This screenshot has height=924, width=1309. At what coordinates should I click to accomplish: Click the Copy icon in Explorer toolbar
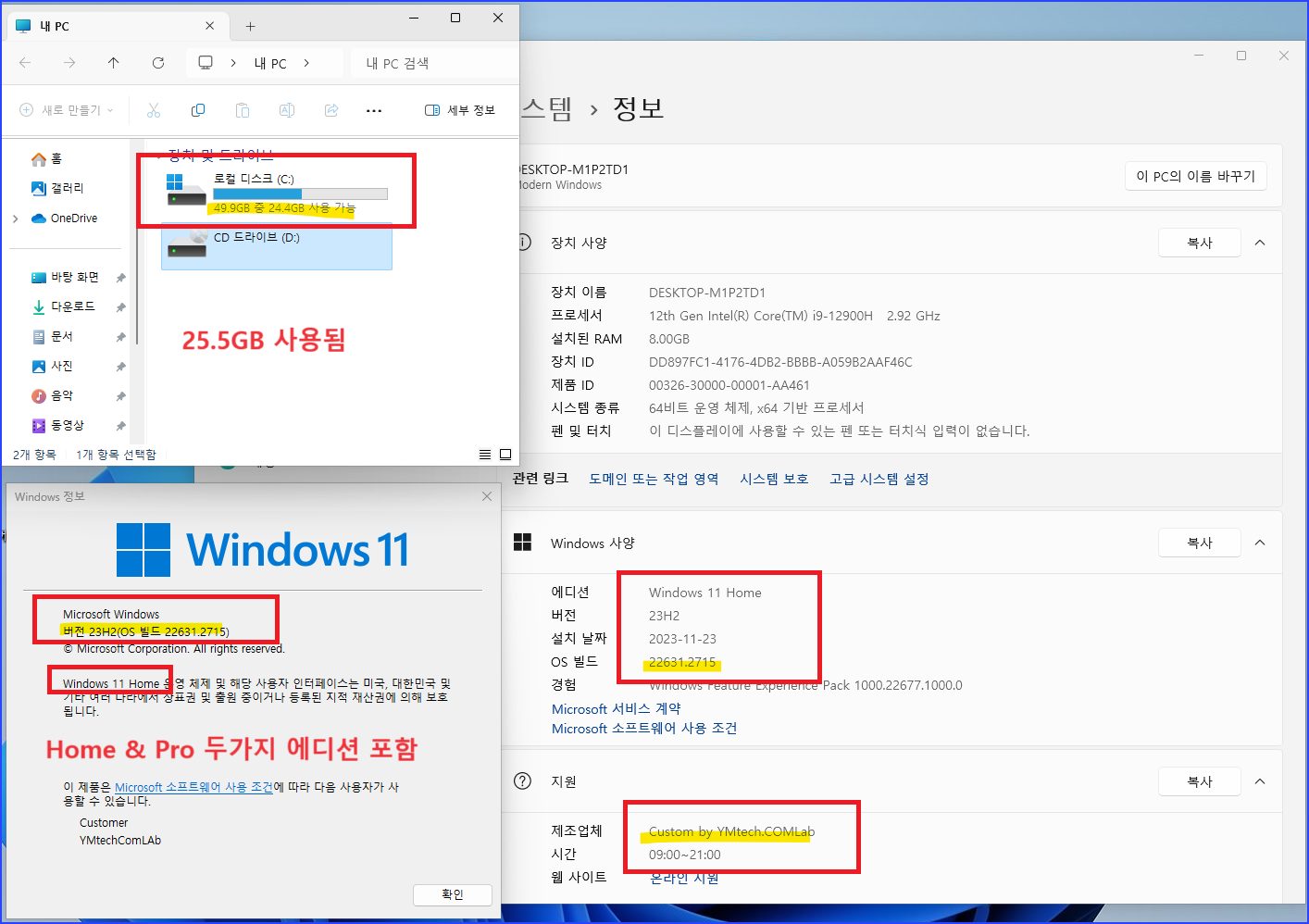[198, 110]
